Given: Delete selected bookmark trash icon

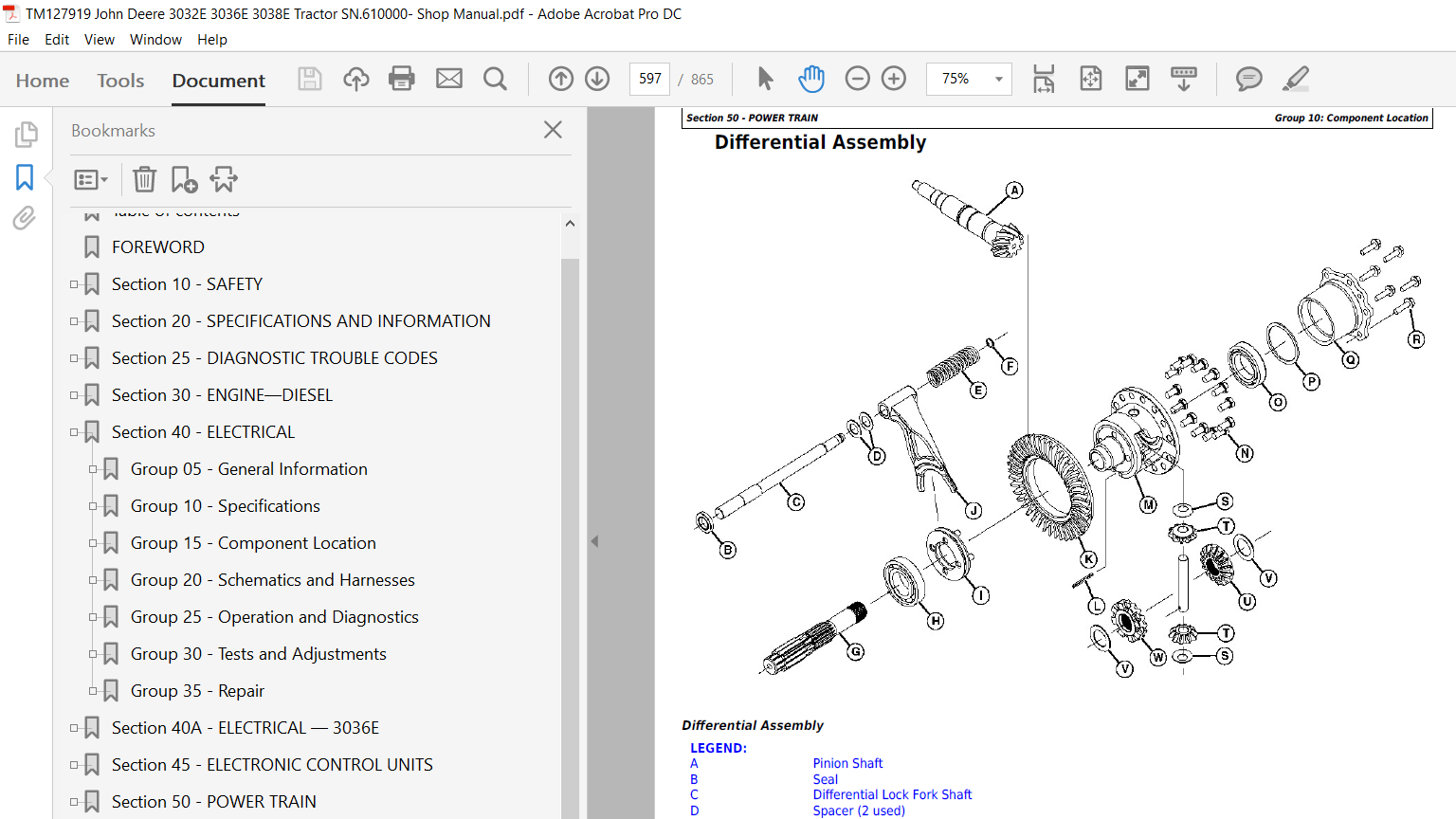Looking at the screenshot, I should (144, 179).
